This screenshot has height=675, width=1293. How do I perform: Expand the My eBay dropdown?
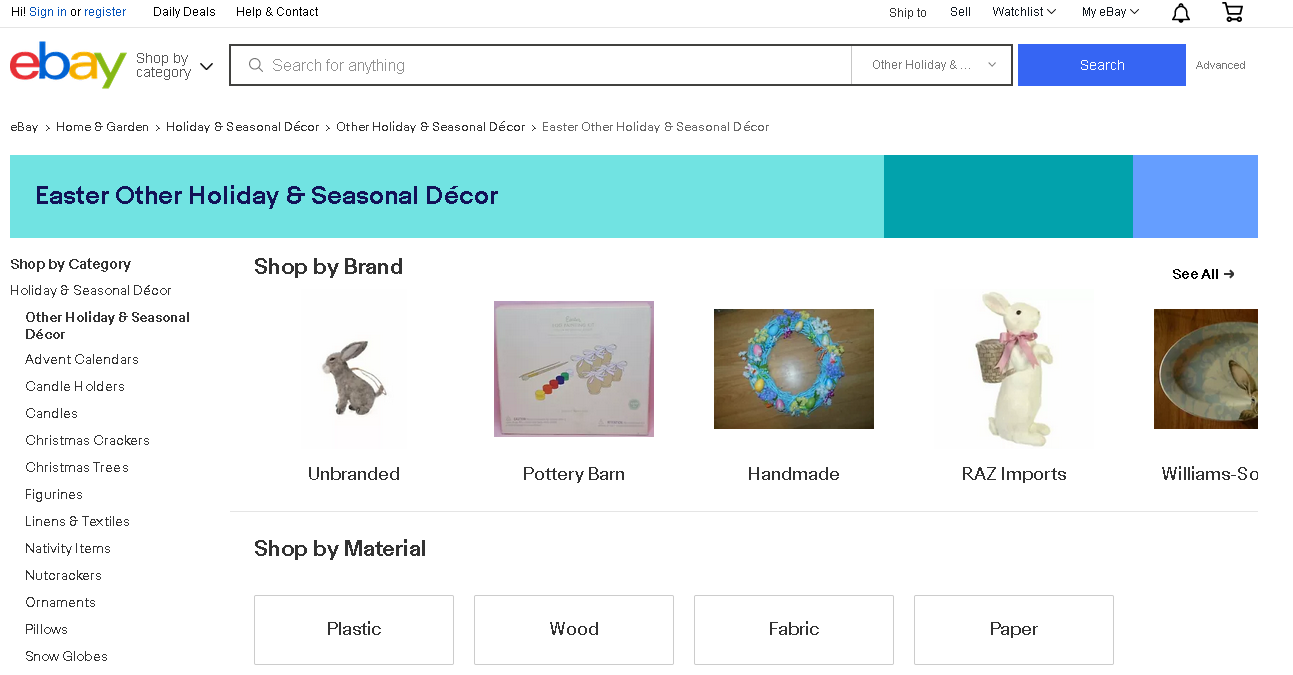pyautogui.click(x=1110, y=12)
